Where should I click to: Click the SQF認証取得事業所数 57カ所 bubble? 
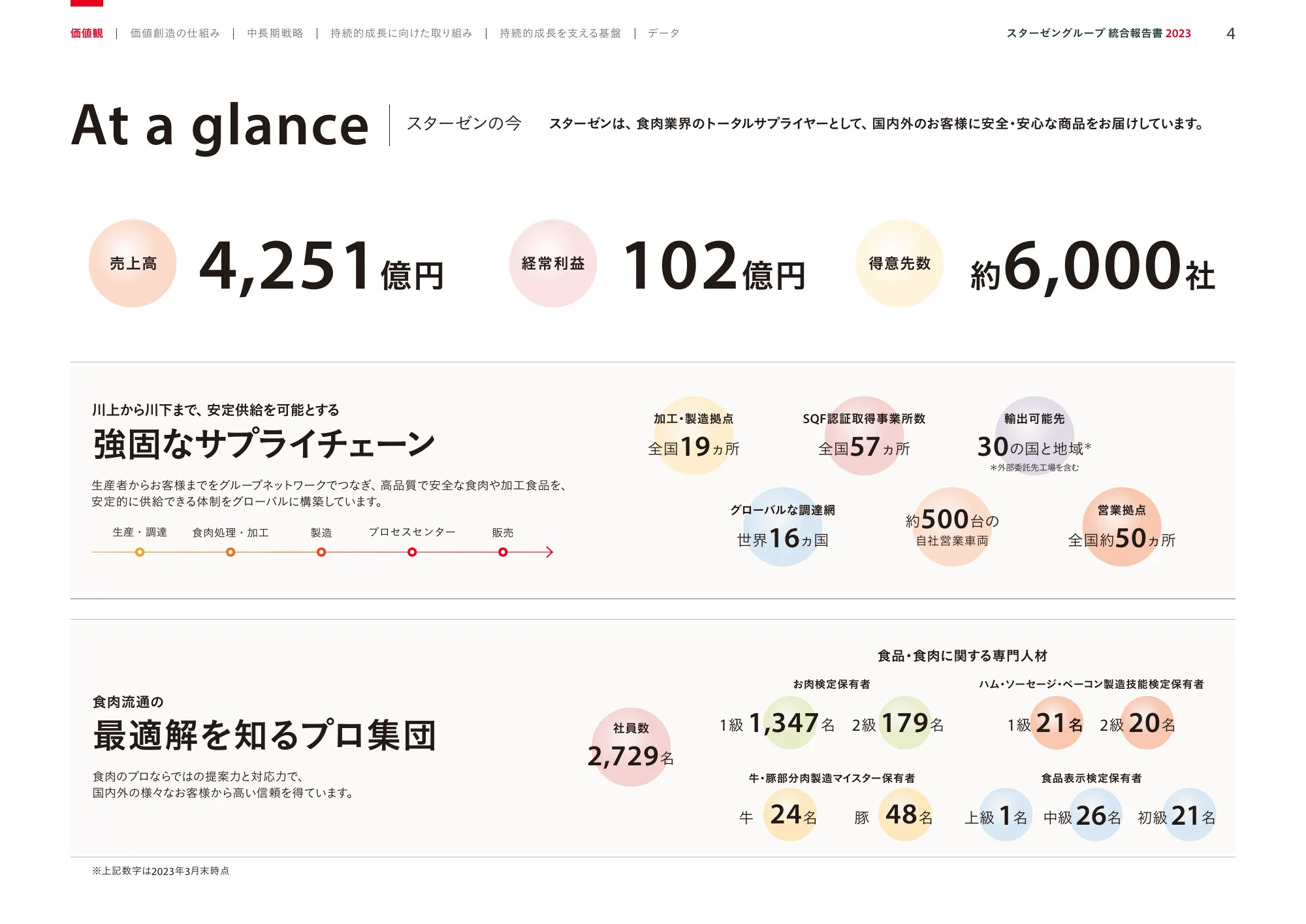864,436
